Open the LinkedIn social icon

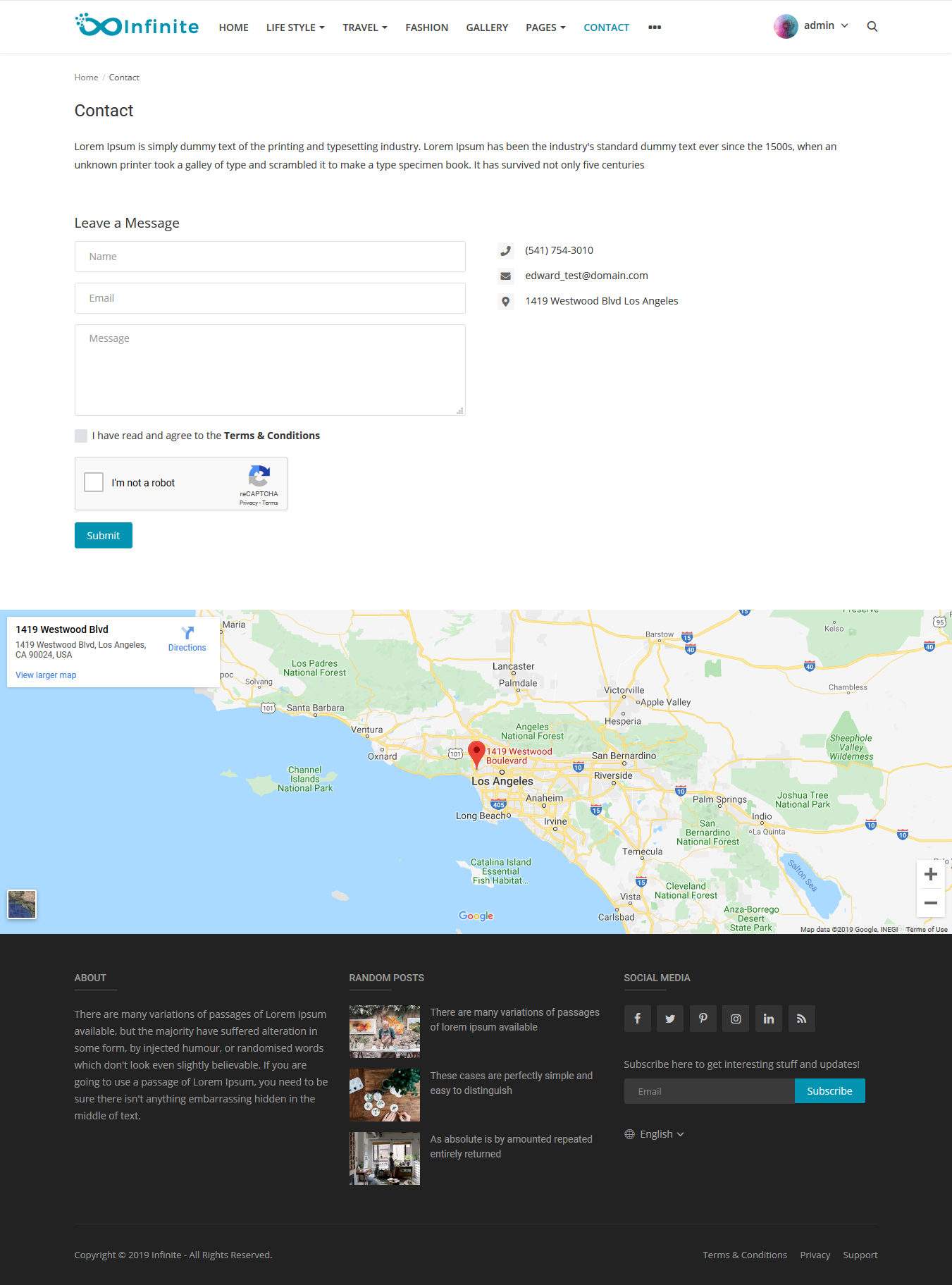(x=769, y=1019)
